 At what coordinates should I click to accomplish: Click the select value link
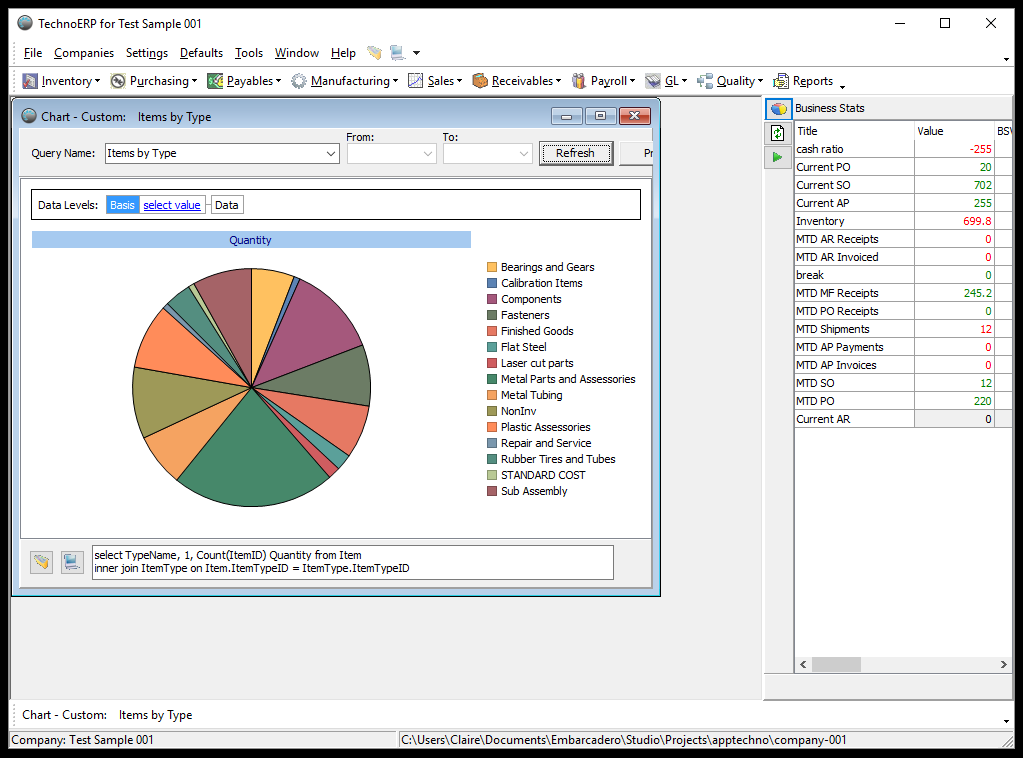(172, 205)
